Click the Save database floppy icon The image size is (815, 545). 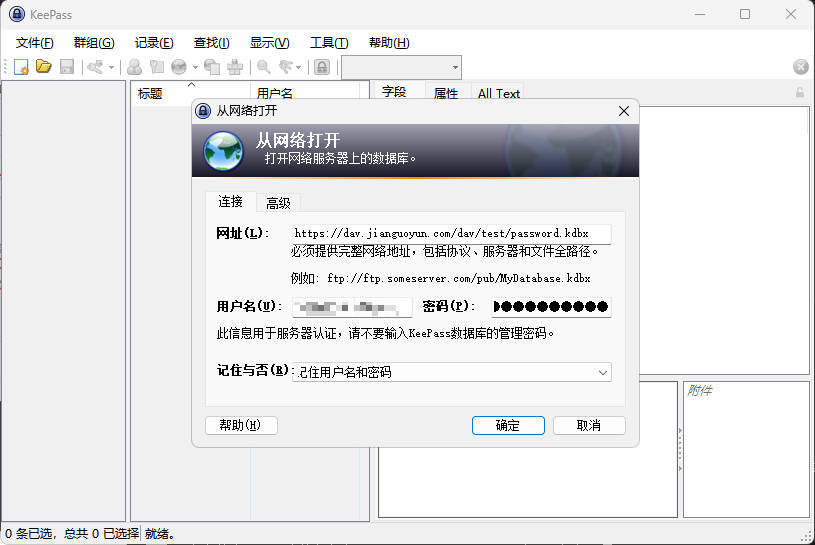[x=67, y=67]
